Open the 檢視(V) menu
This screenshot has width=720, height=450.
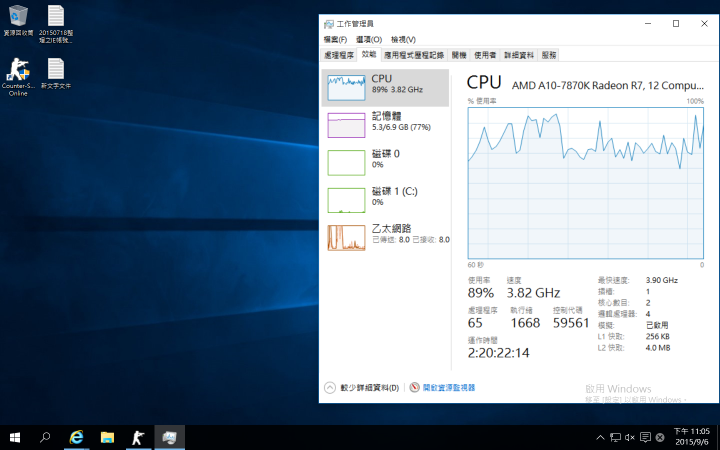[403, 39]
